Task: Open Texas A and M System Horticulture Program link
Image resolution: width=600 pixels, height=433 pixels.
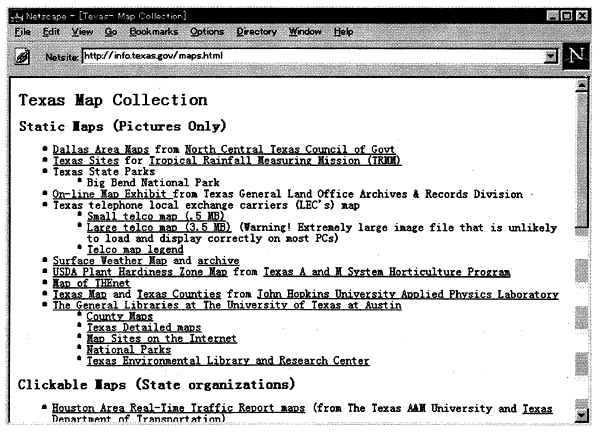Action: [x=386, y=272]
